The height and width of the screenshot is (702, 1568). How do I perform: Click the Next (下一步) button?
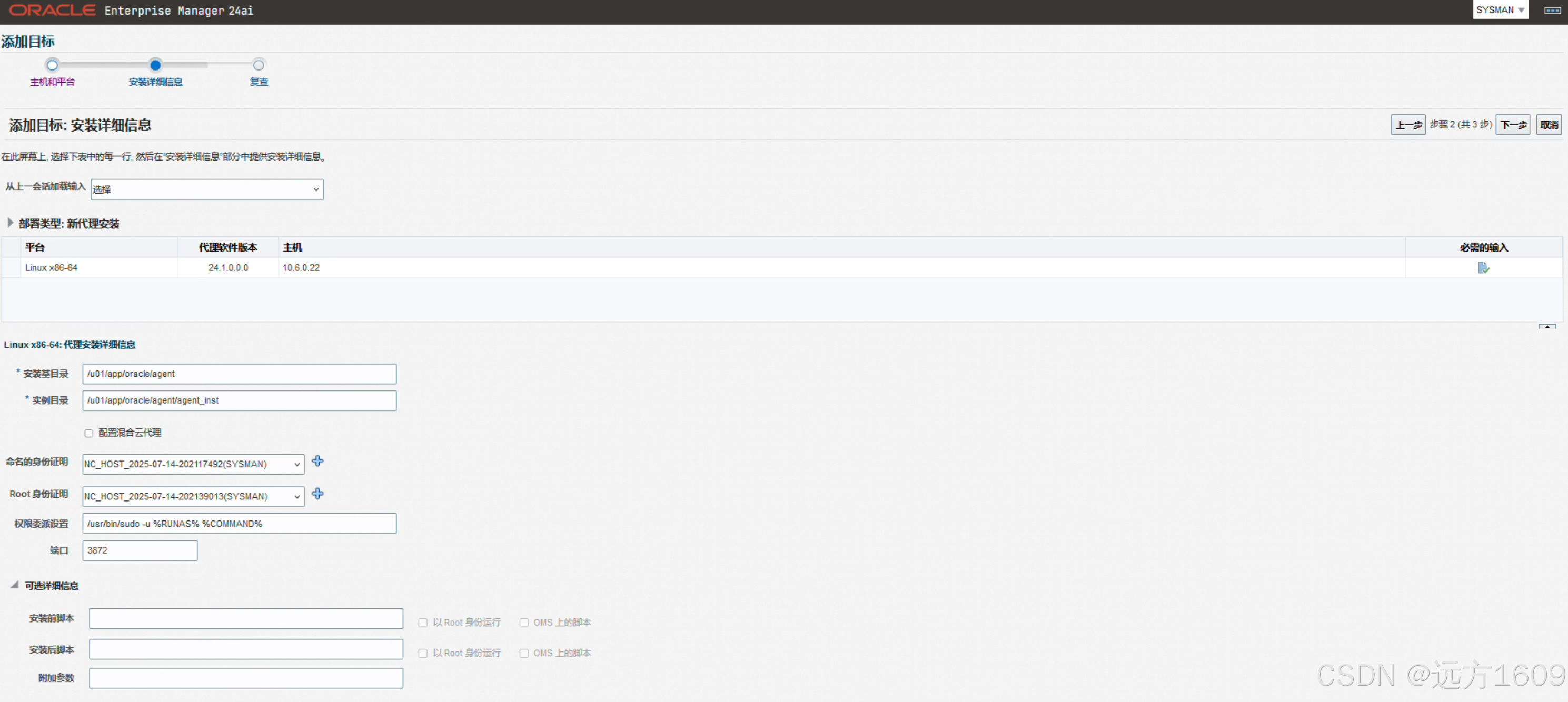click(x=1513, y=125)
